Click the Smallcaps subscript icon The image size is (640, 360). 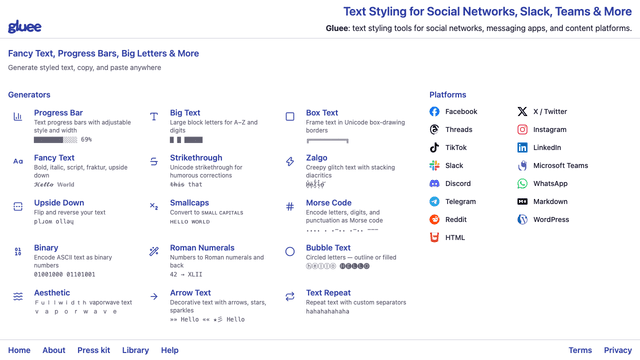[154, 207]
